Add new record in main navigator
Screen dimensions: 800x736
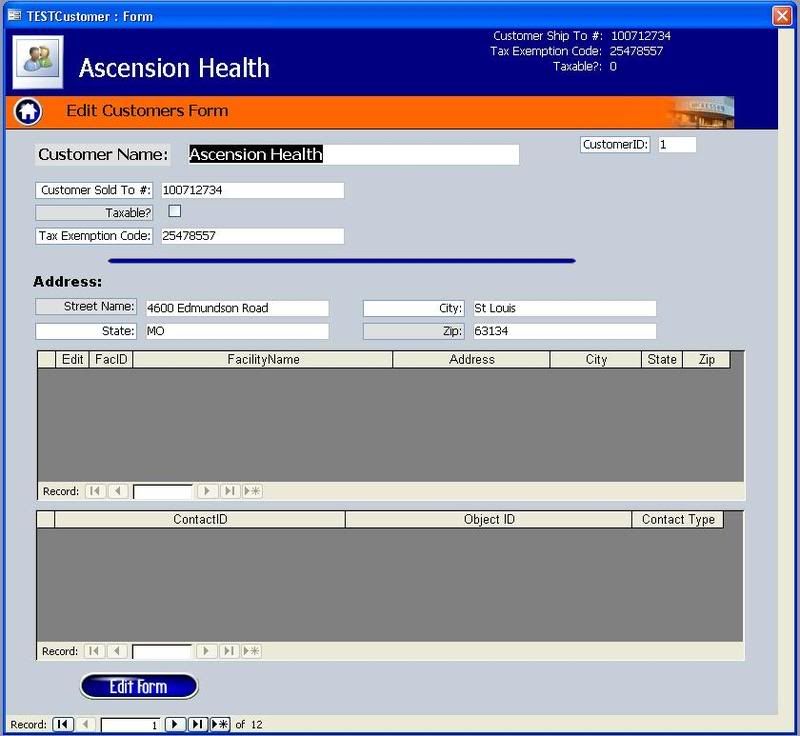[x=220, y=724]
